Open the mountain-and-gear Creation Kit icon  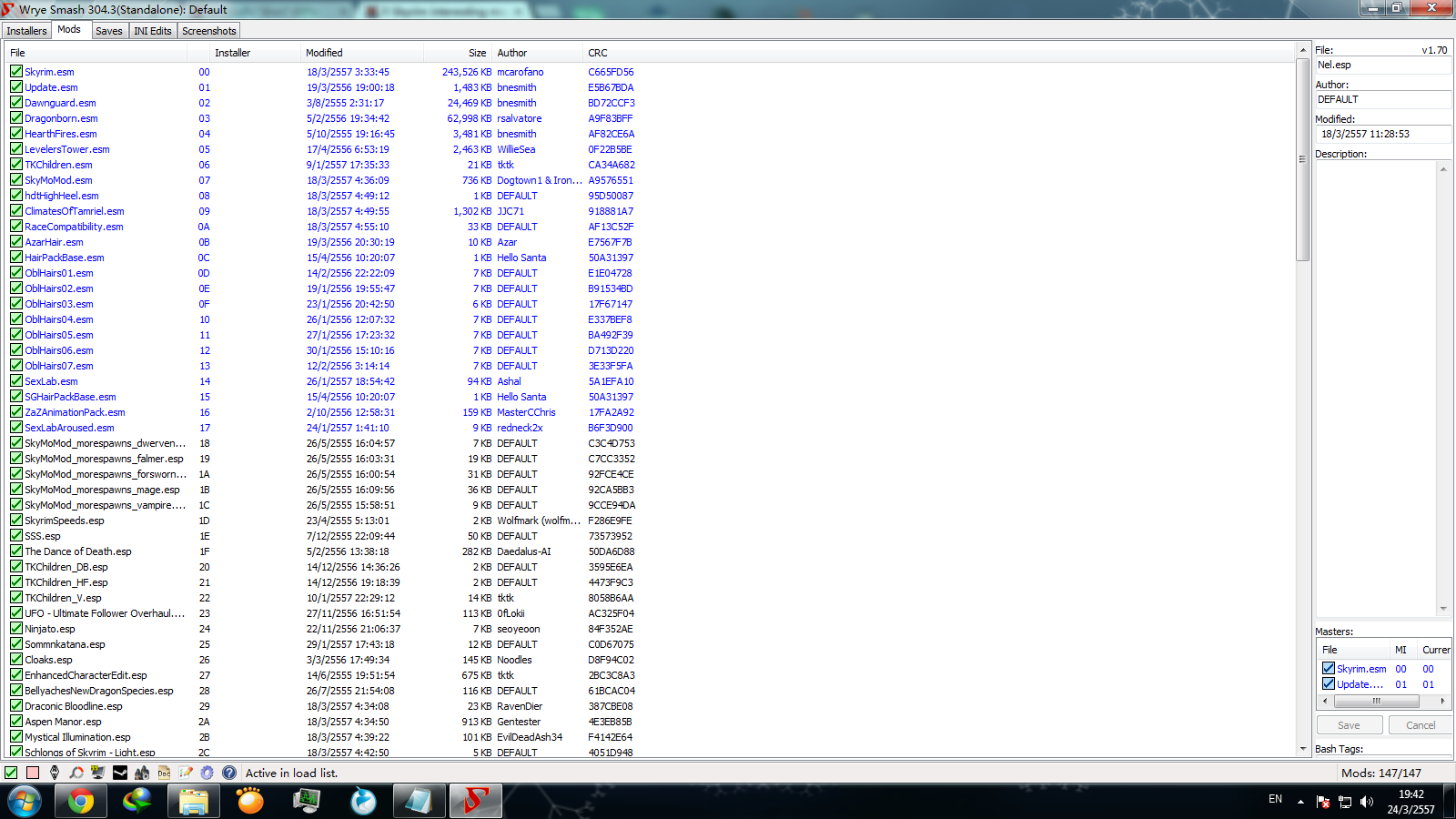coord(142,773)
